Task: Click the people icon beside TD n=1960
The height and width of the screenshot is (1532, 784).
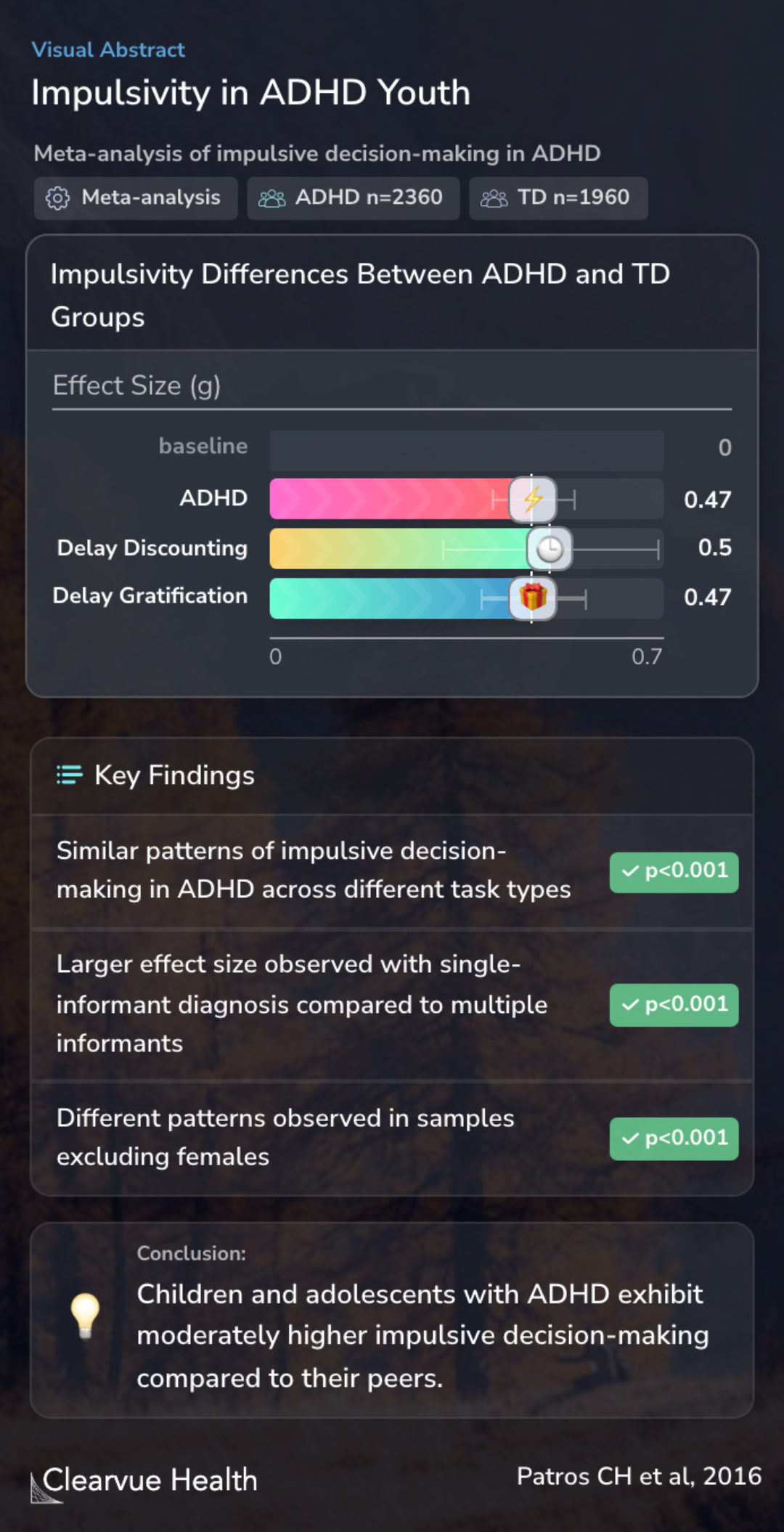Action: (x=494, y=198)
